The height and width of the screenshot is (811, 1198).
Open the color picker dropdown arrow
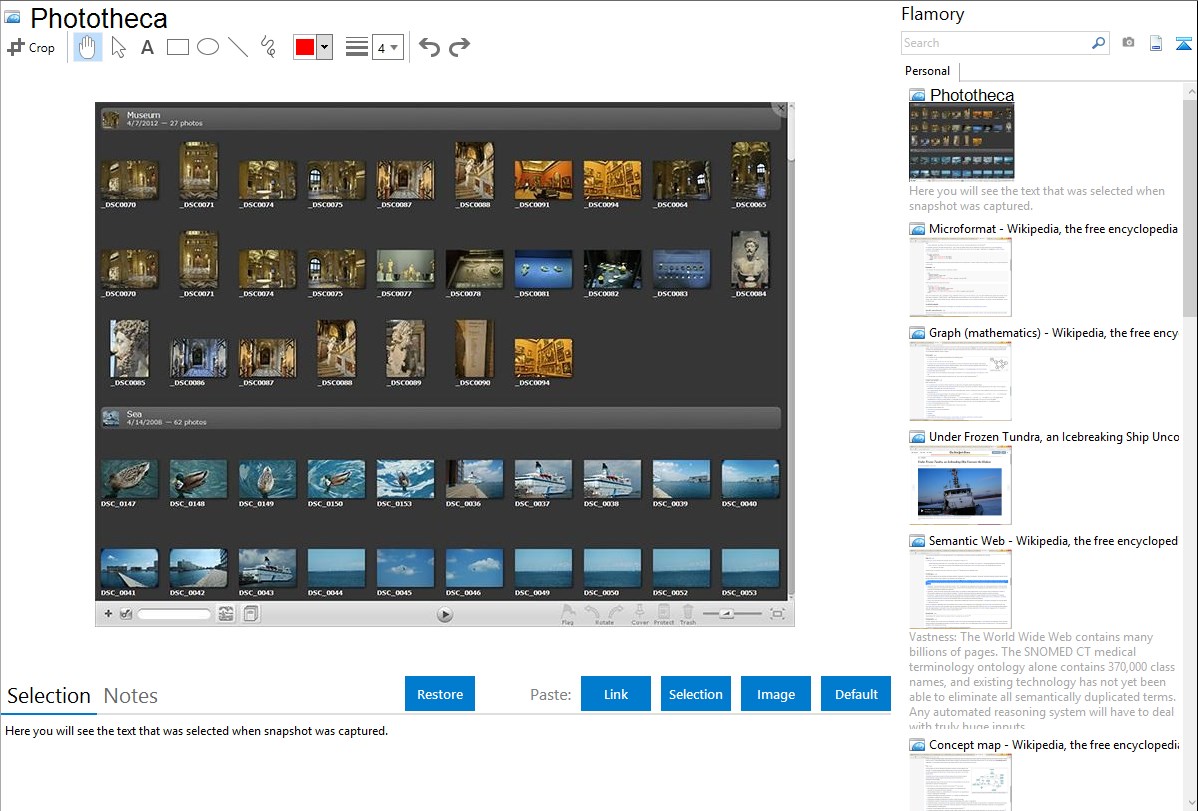point(325,47)
